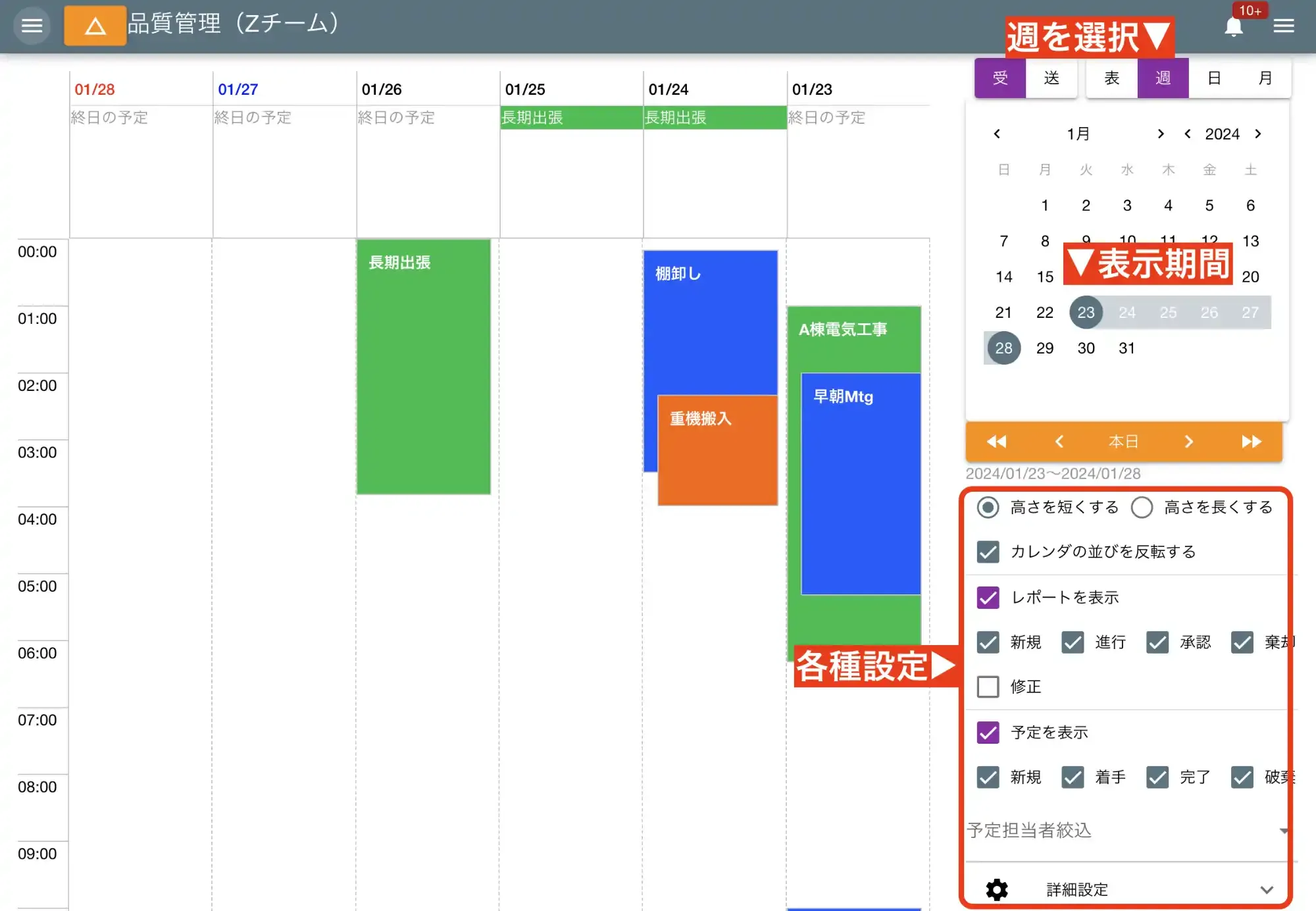Open the notification bell with 10+ badge
This screenshot has height=911, width=1316.
tap(1234, 26)
